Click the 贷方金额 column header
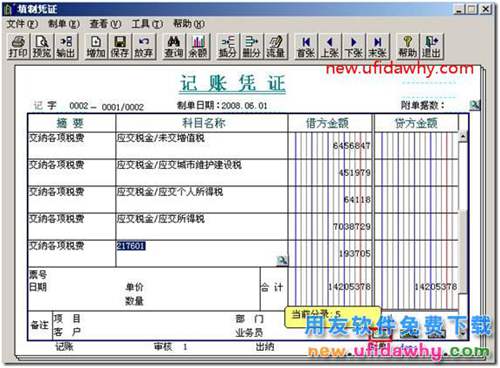This screenshot has width=500, height=368. point(416,123)
